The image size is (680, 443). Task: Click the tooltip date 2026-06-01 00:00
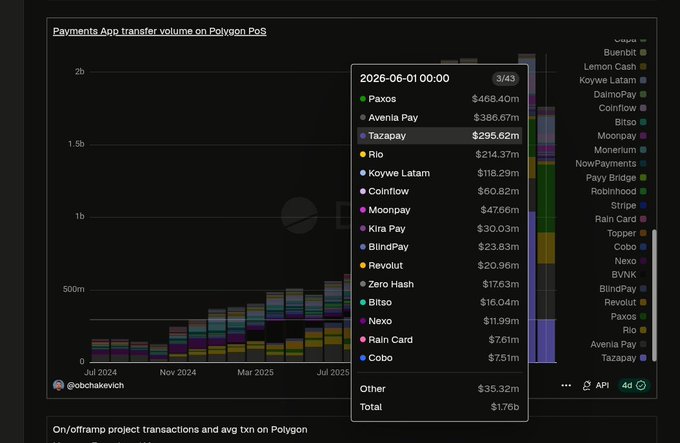tap(405, 78)
